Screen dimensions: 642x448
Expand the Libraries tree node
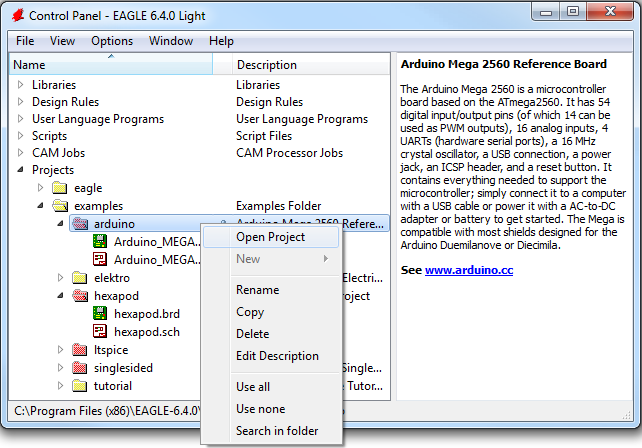(x=20, y=85)
